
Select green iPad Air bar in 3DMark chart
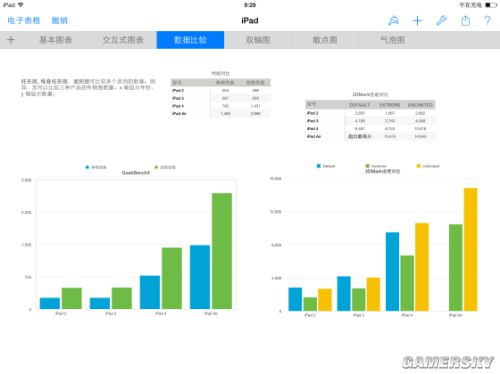click(x=456, y=268)
